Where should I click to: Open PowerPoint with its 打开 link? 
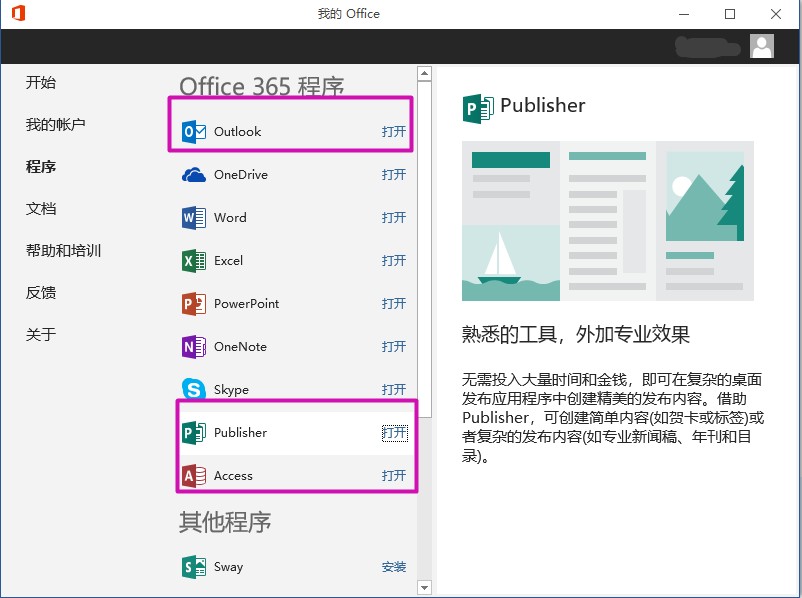coord(394,303)
